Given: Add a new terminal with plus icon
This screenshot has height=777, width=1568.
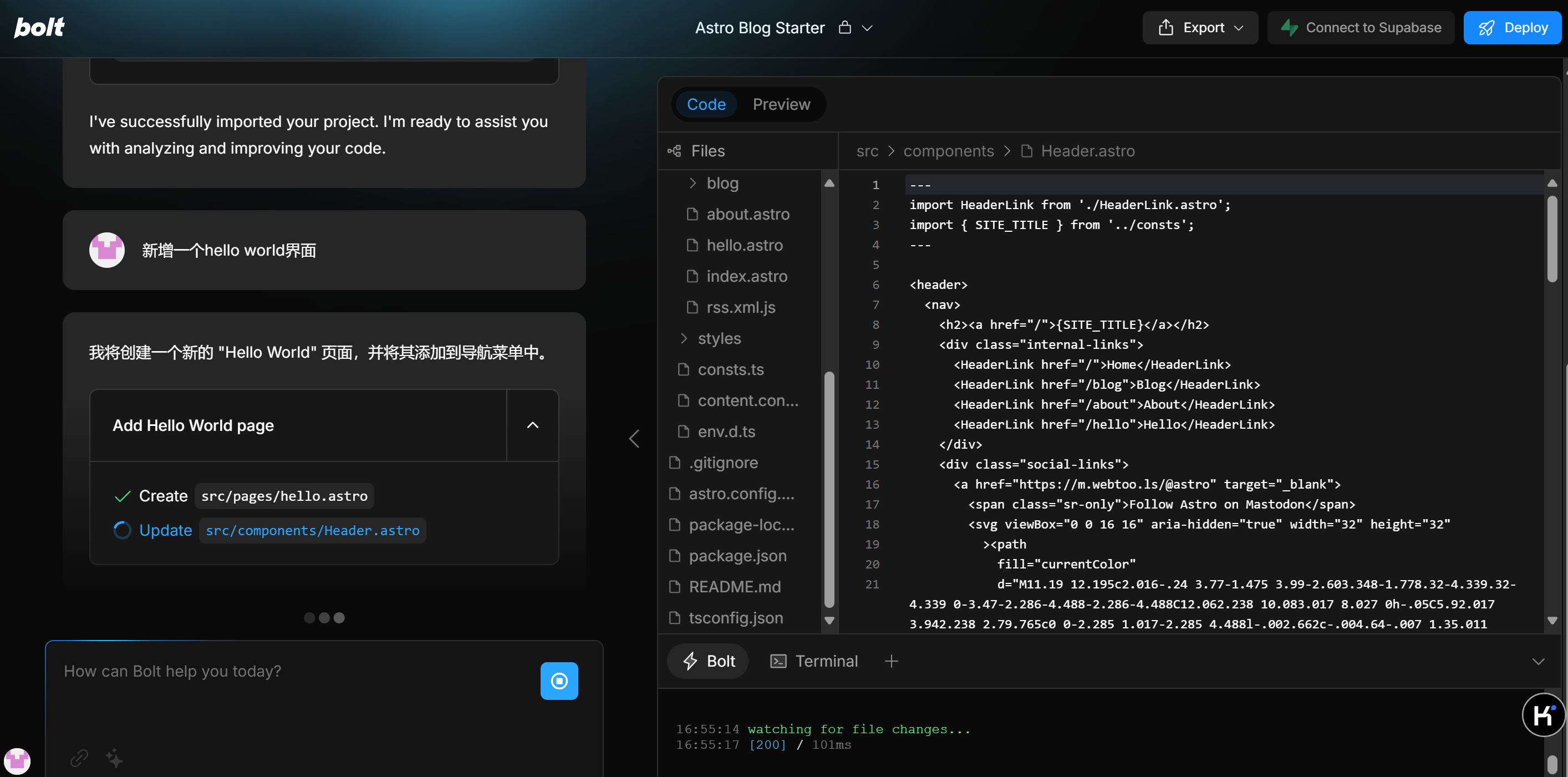Looking at the screenshot, I should pos(891,661).
